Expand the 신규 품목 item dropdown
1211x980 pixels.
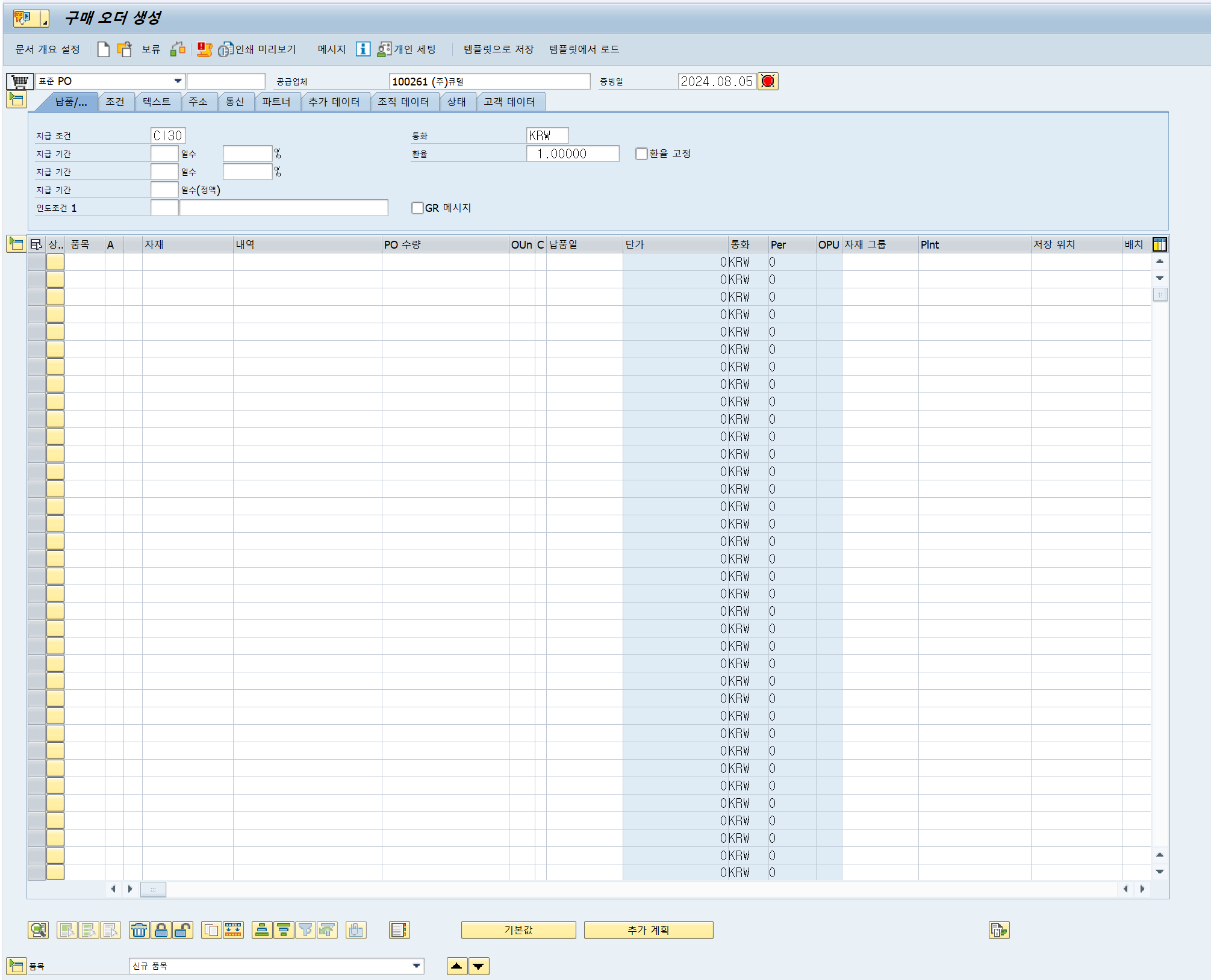click(416, 966)
